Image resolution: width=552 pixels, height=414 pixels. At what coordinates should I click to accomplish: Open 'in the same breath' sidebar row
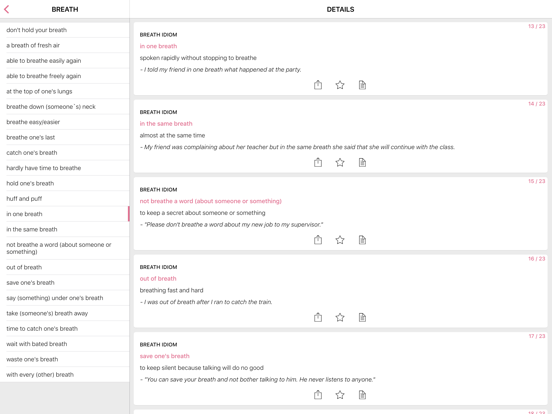65,229
